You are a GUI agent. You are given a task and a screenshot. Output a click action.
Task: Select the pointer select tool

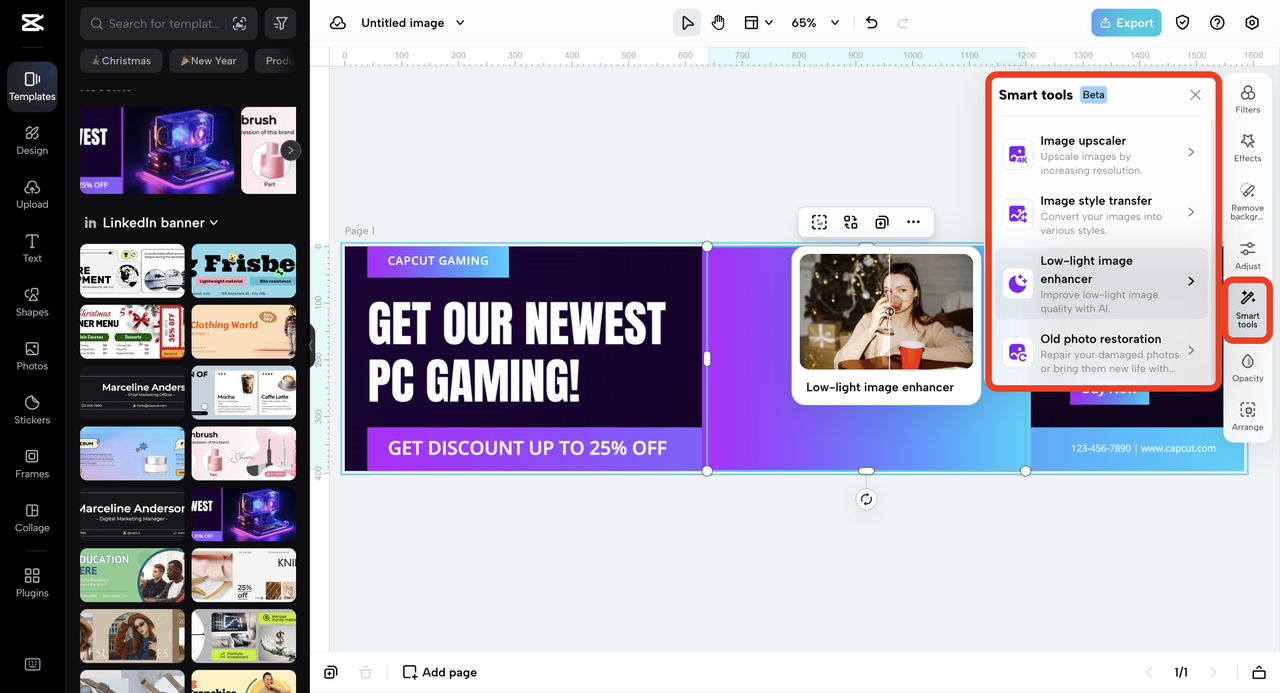tap(687, 23)
